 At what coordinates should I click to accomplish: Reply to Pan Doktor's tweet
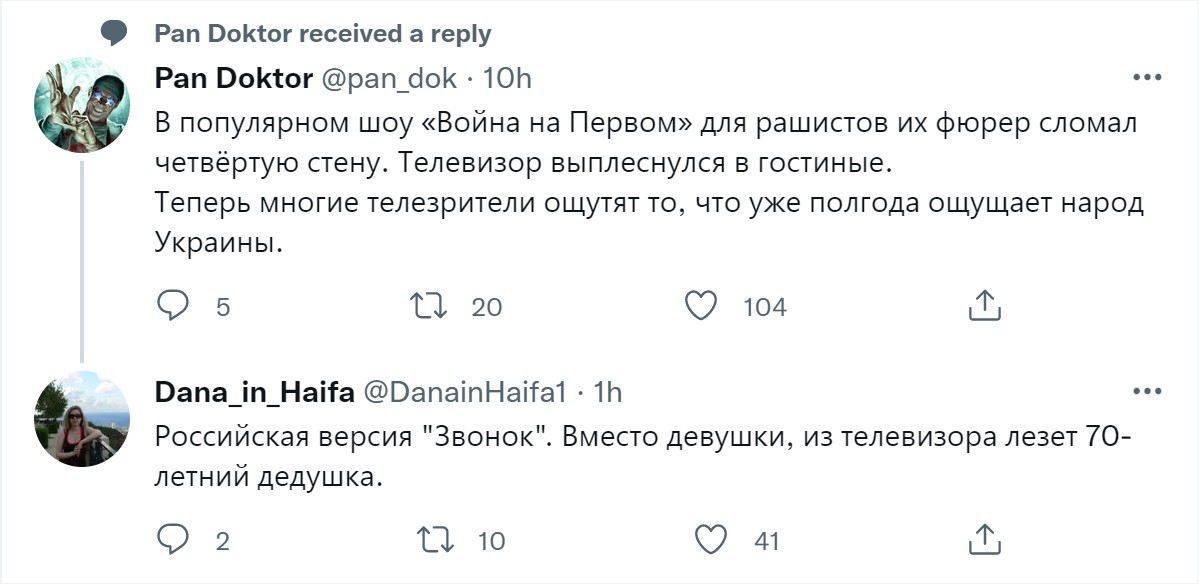(x=173, y=306)
